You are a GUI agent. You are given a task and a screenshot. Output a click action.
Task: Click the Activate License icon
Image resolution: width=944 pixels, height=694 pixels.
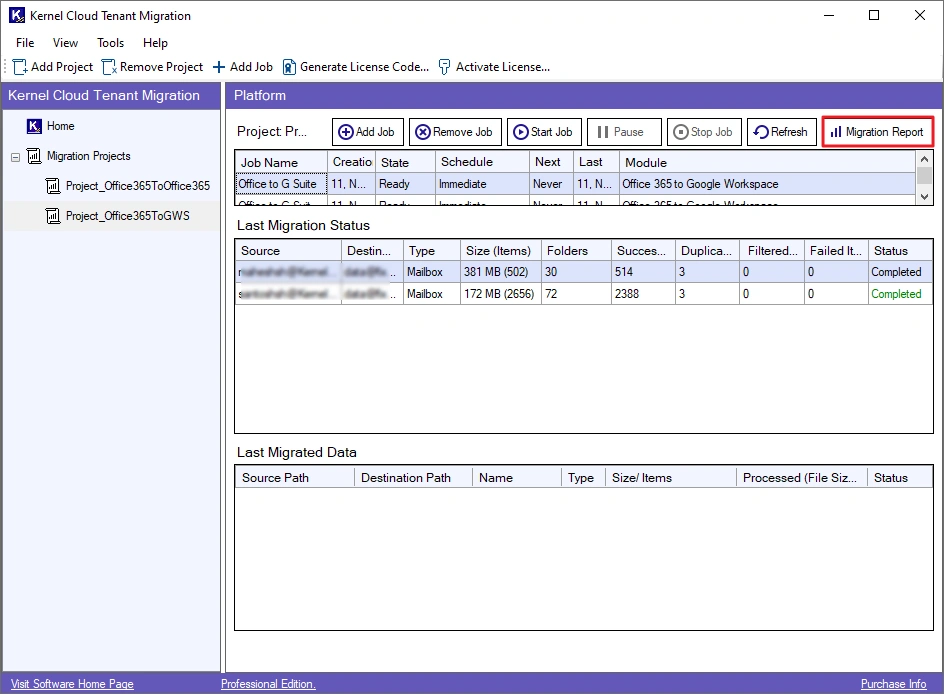[445, 67]
